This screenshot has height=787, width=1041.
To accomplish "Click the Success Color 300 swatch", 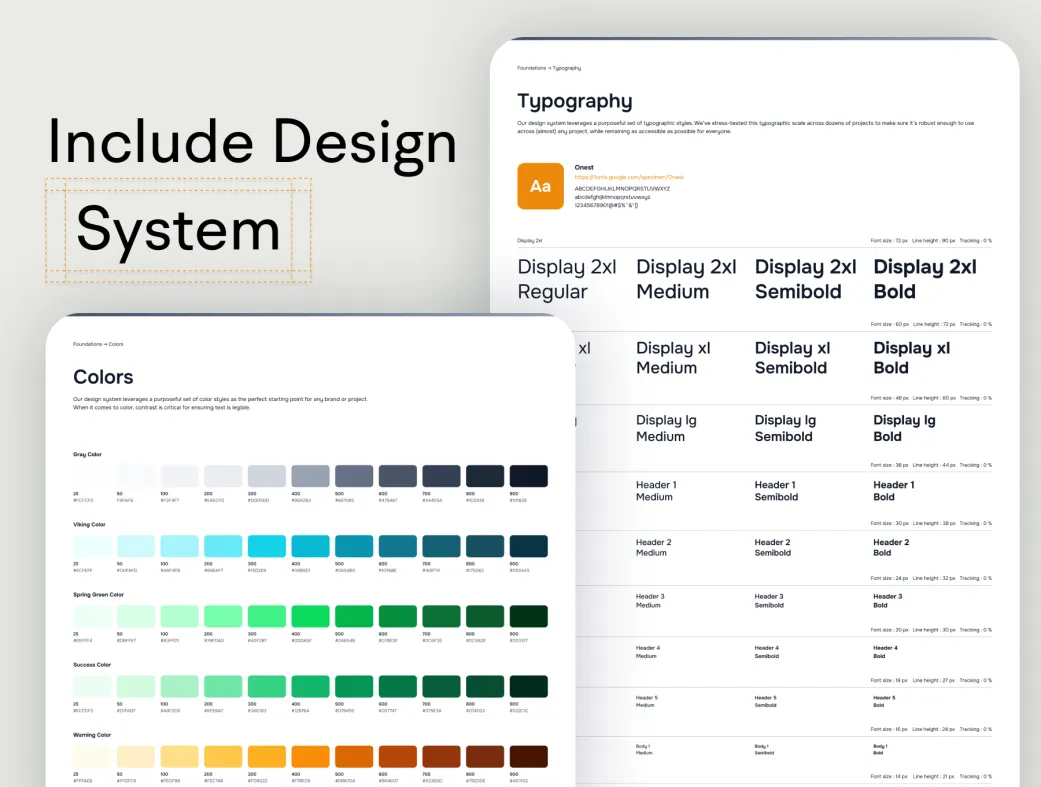I will 267,686.
